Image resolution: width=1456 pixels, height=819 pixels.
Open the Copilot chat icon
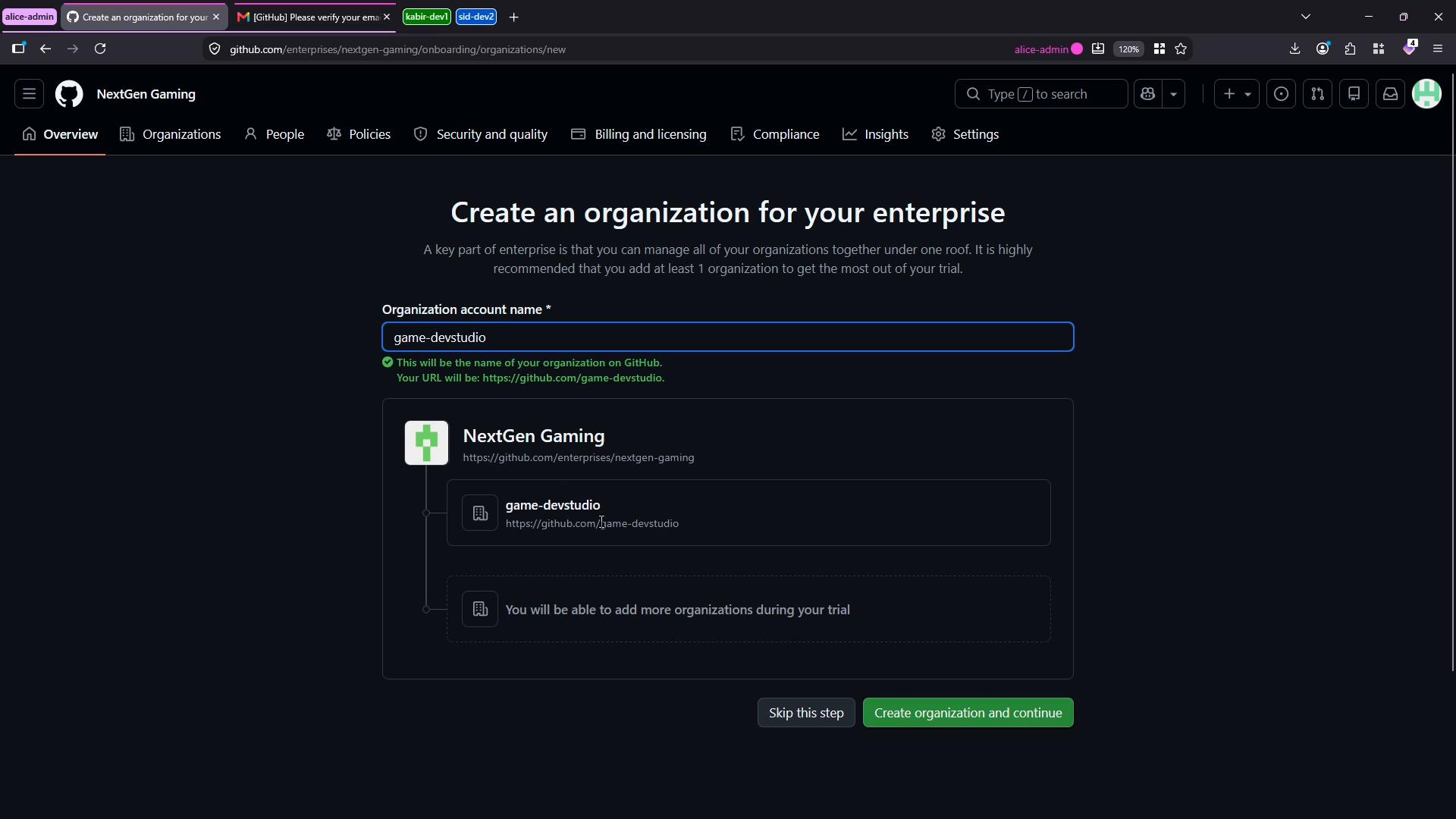pos(1147,94)
